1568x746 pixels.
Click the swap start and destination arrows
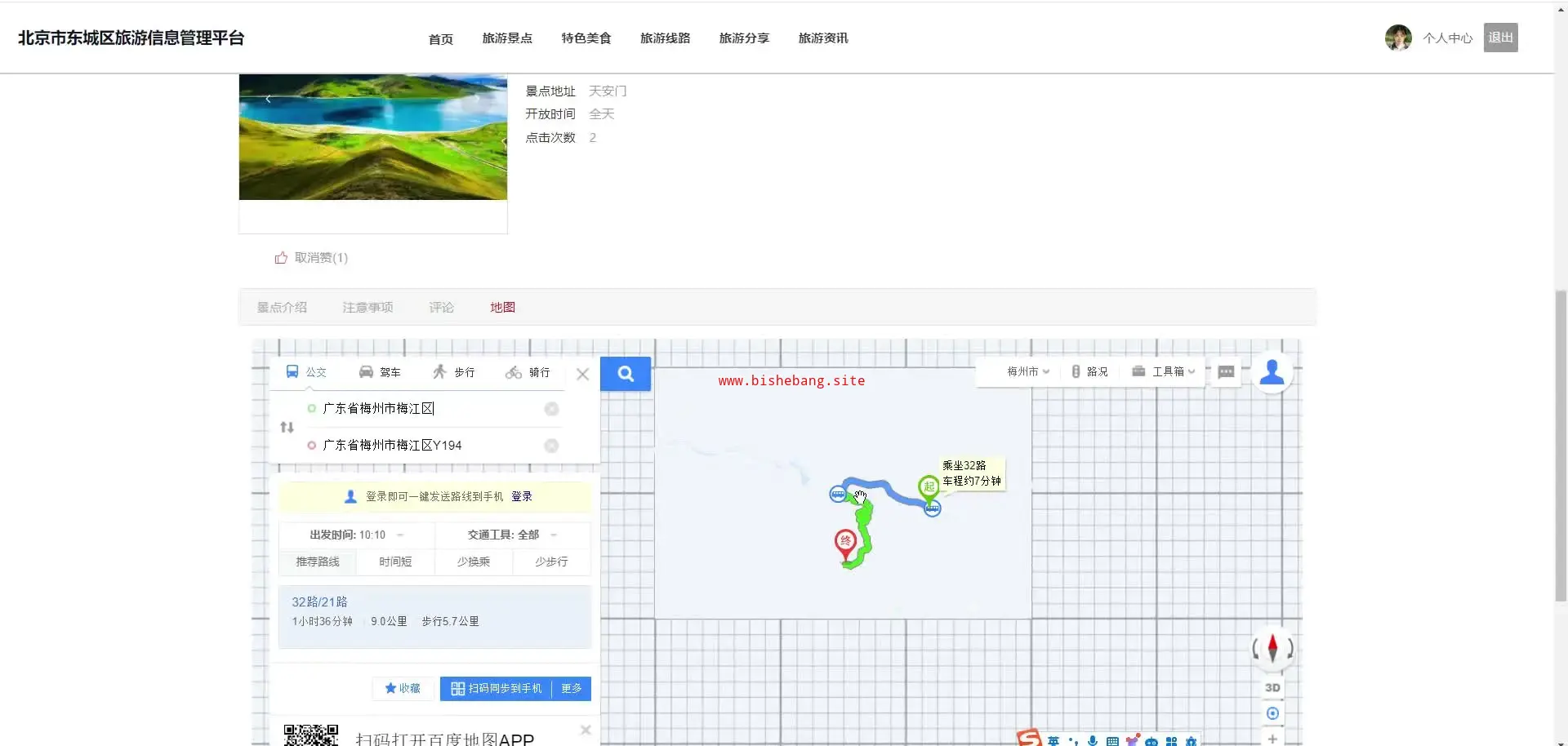click(x=287, y=427)
